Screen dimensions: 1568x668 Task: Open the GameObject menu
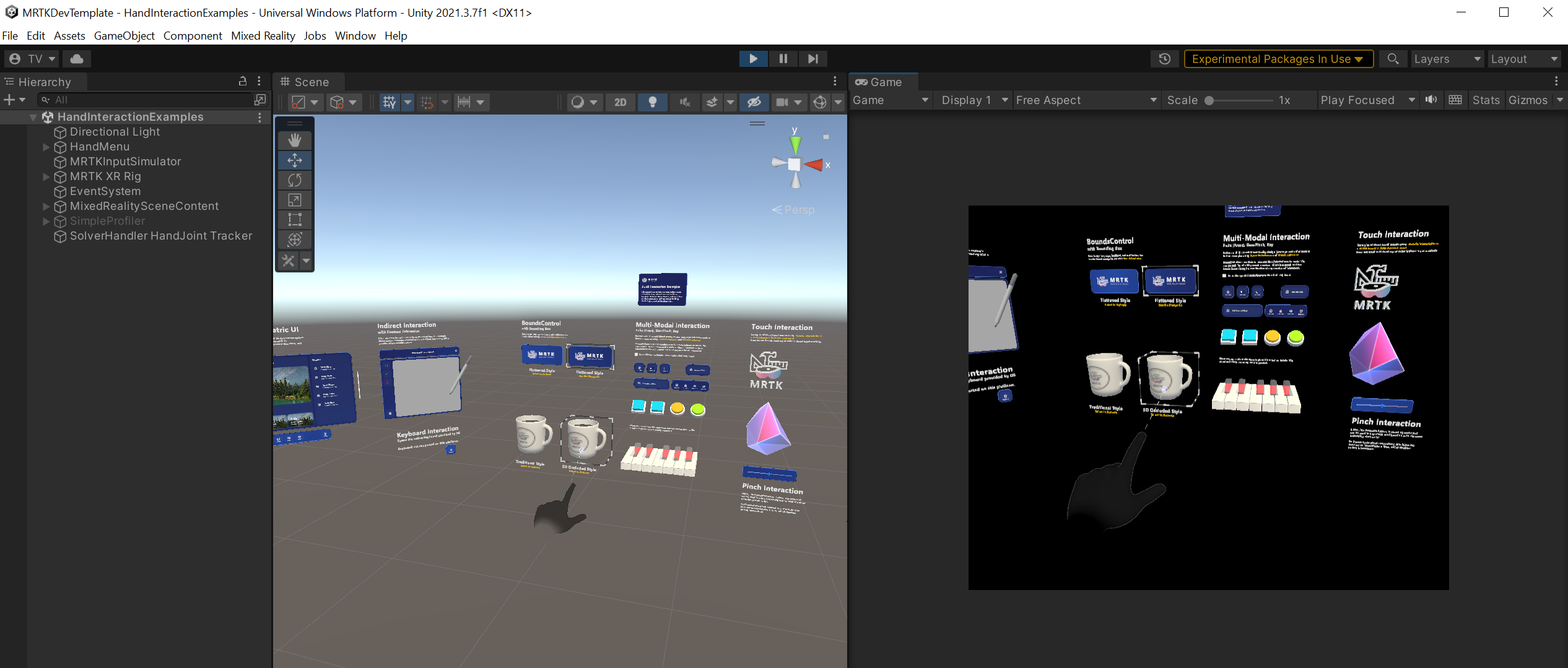(124, 35)
